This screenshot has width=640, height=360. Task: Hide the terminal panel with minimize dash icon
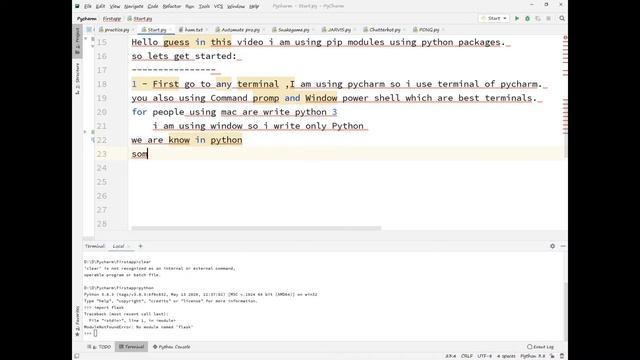563,246
